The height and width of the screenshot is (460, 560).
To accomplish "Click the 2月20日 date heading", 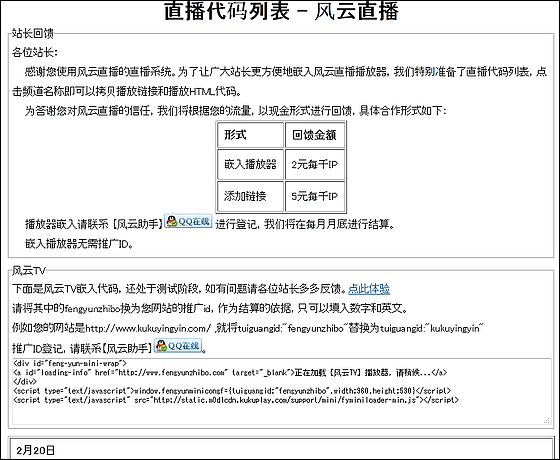I will coord(36,450).
